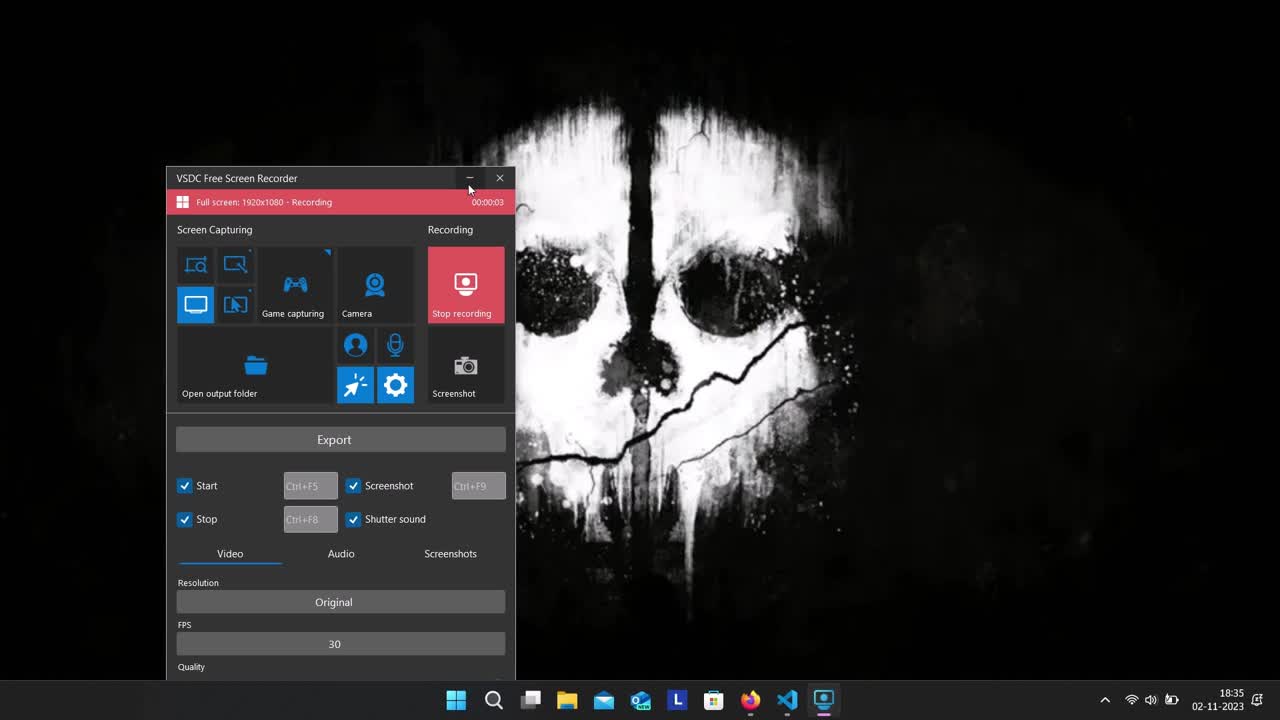Toggle the webcam overlay person icon

click(x=355, y=345)
